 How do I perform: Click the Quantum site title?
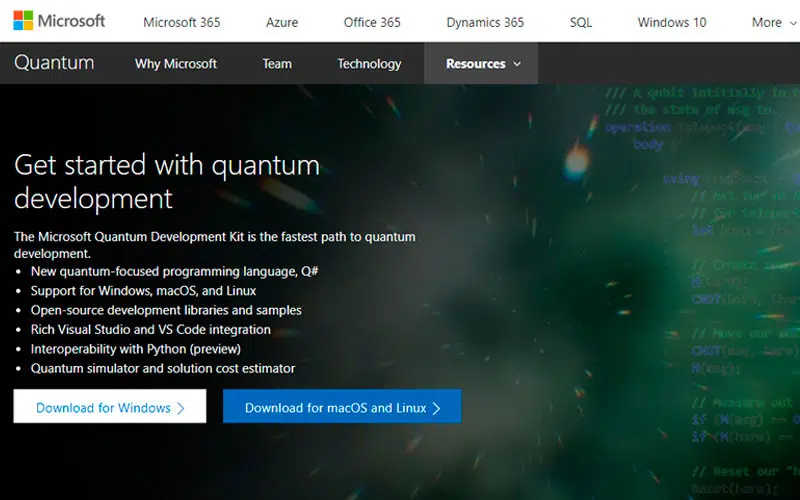(x=54, y=63)
